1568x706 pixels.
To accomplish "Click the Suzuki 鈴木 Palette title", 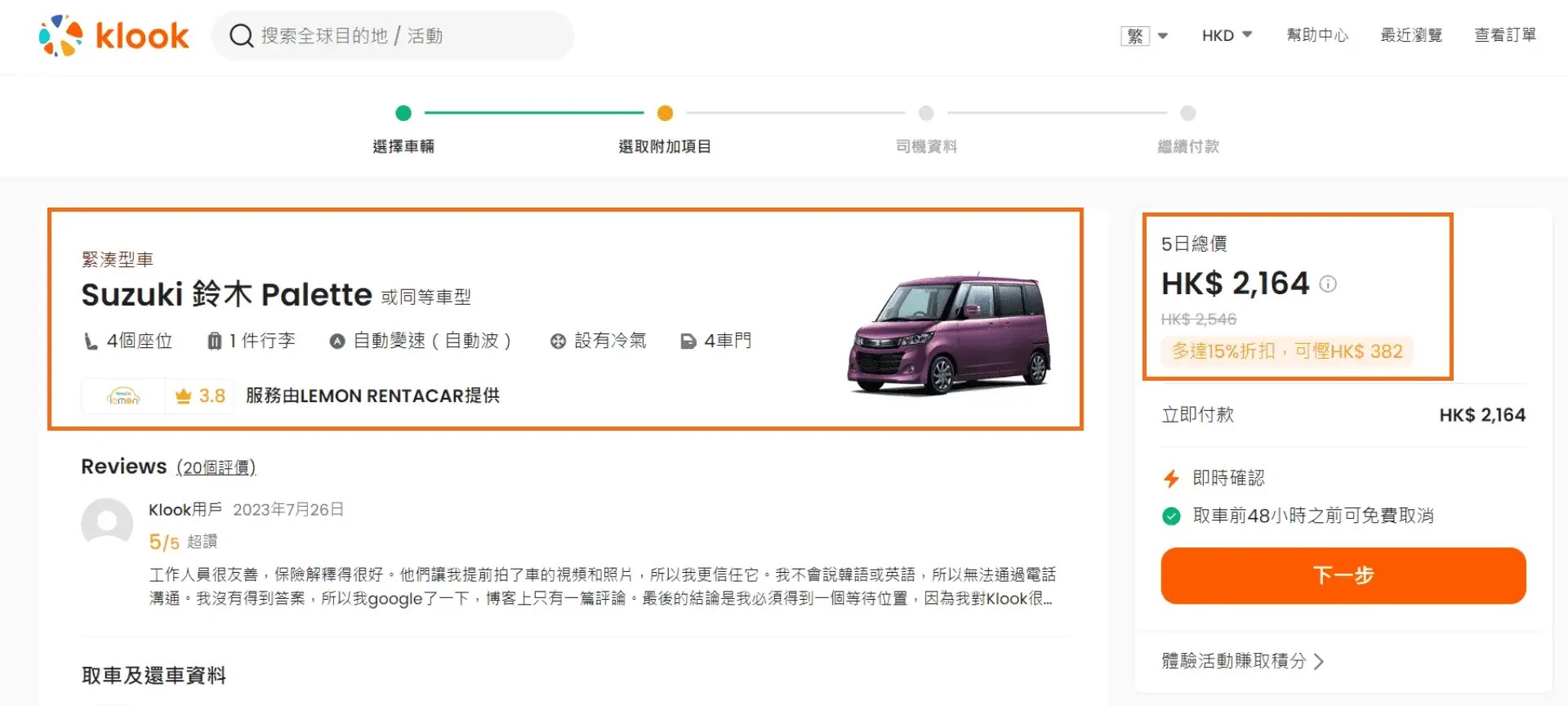I will [x=227, y=294].
